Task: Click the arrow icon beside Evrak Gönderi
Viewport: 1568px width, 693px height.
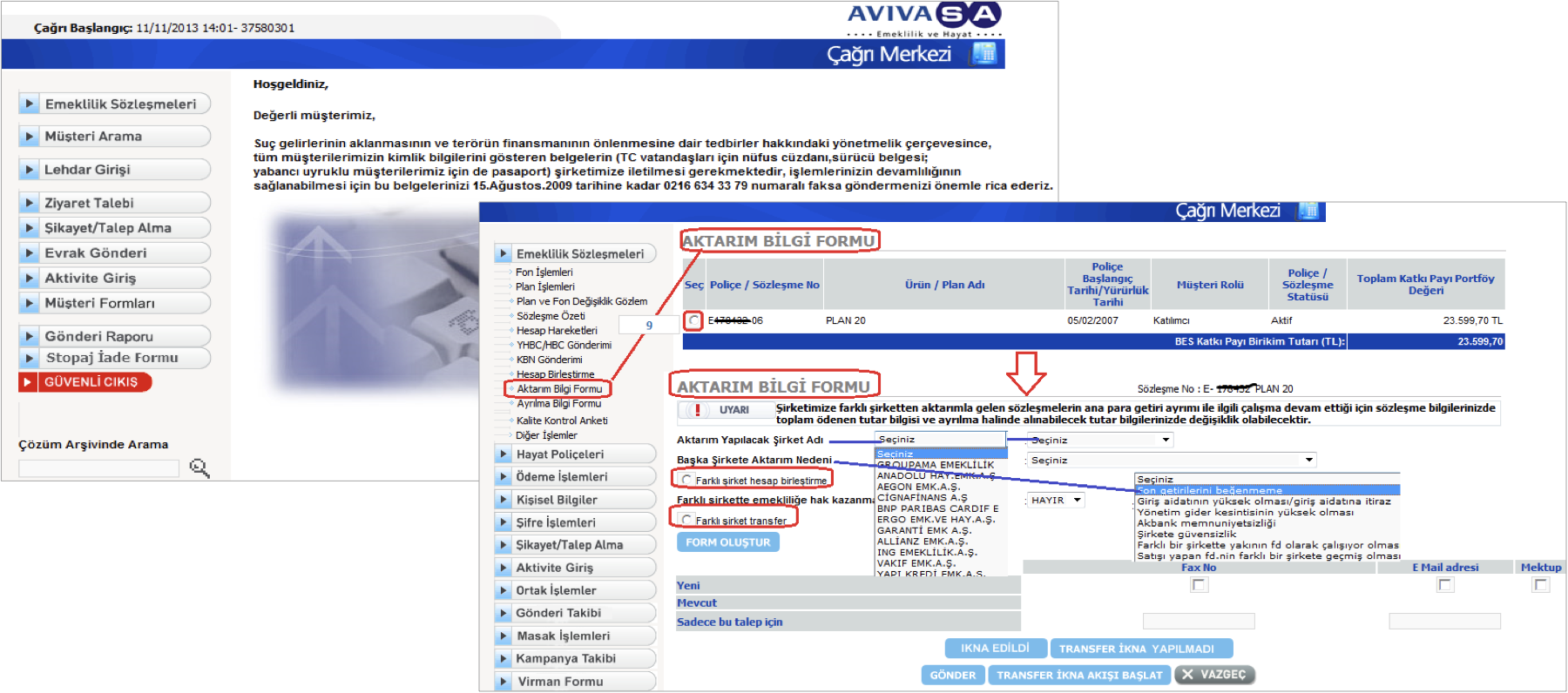Action: [29, 252]
